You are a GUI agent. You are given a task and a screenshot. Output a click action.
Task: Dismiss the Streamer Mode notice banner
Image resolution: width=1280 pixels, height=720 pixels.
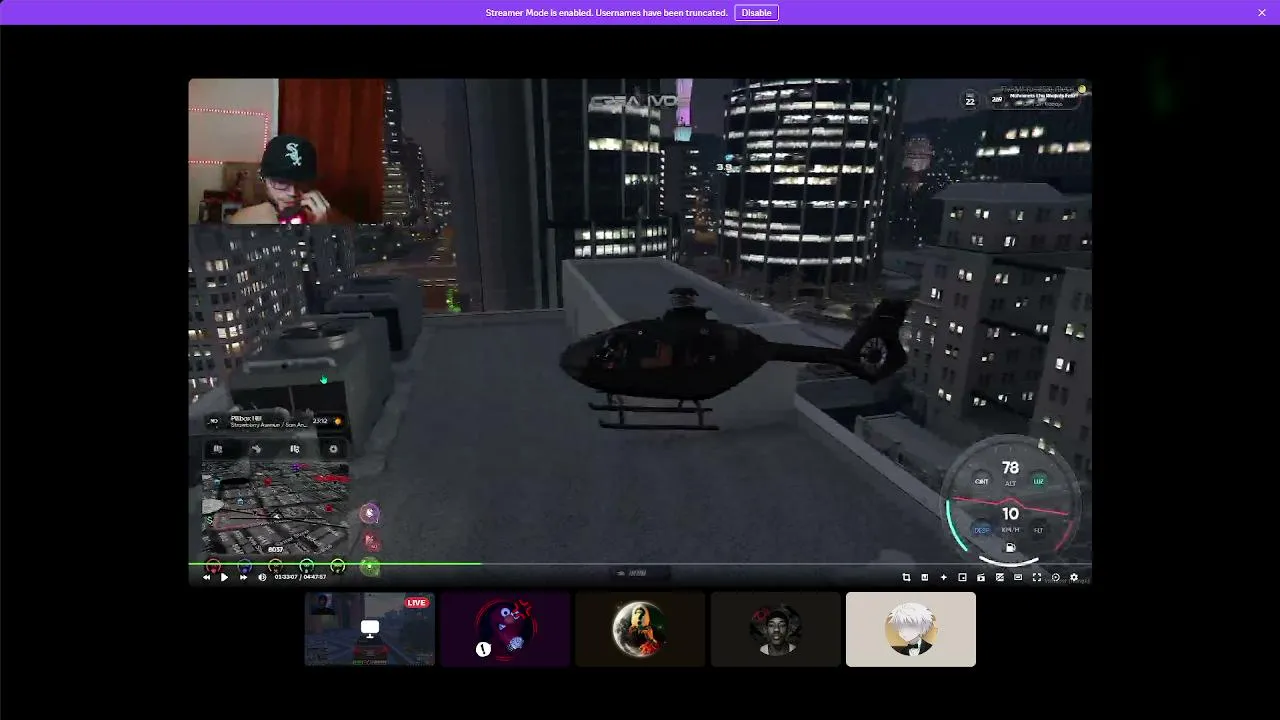1262,13
